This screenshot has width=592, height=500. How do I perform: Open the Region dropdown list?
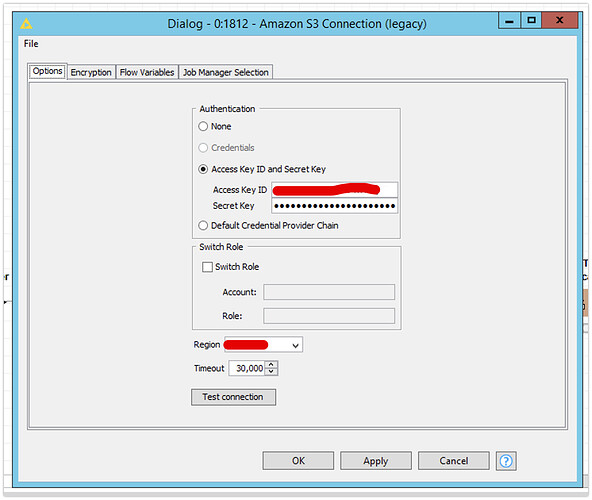pyautogui.click(x=264, y=345)
